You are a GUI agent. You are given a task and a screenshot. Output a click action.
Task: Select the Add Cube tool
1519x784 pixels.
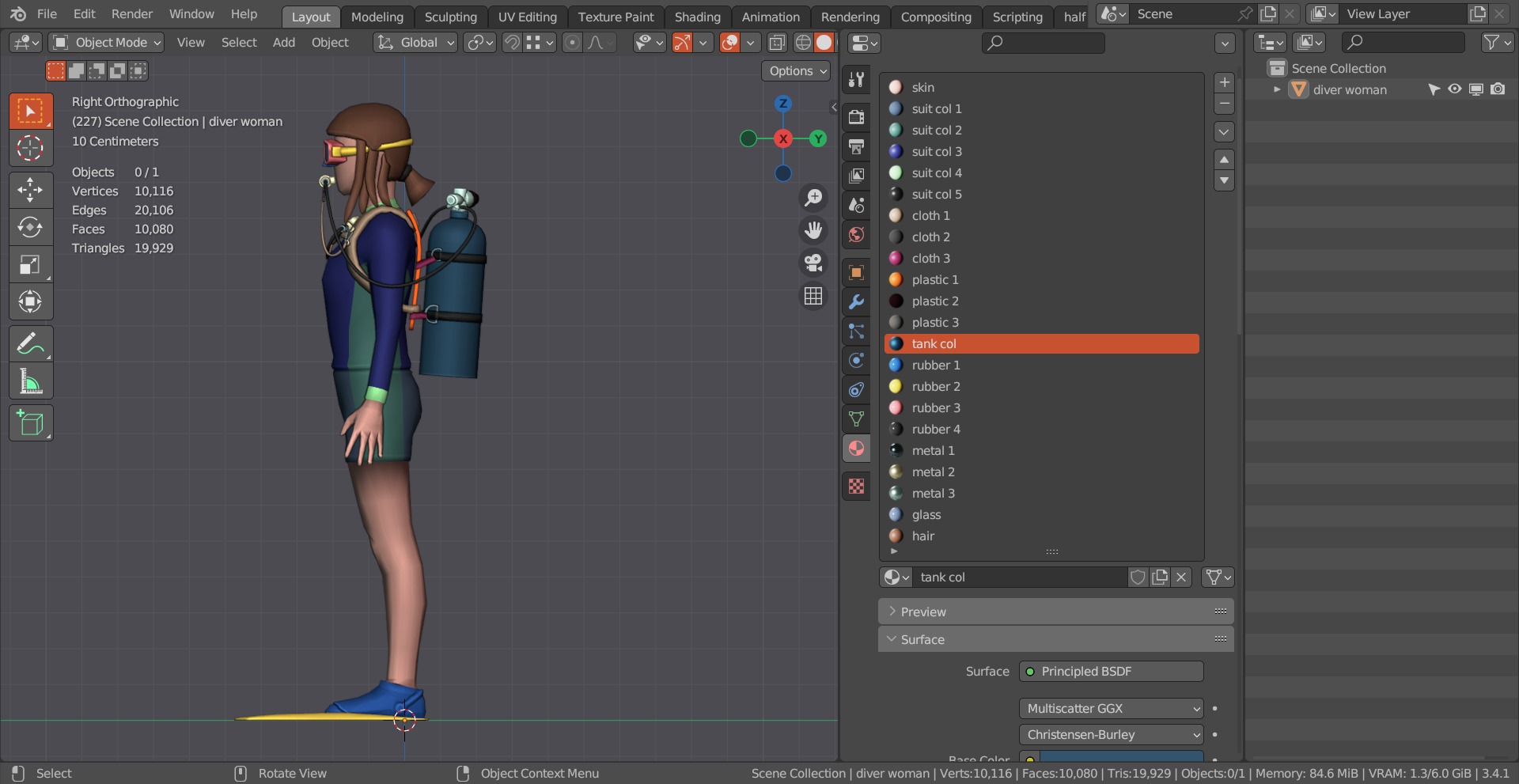point(31,423)
